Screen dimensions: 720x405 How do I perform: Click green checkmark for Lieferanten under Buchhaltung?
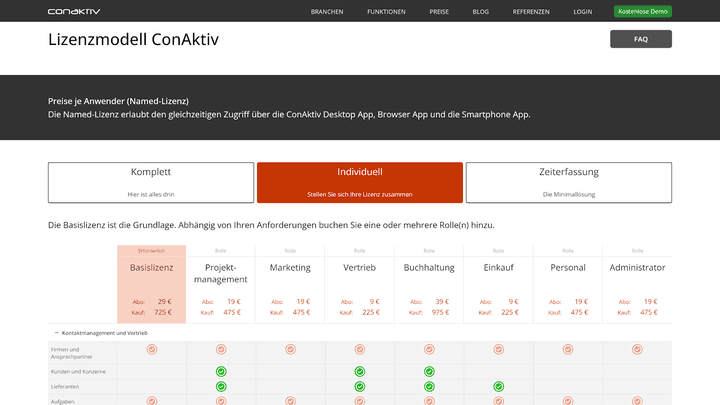click(x=429, y=387)
